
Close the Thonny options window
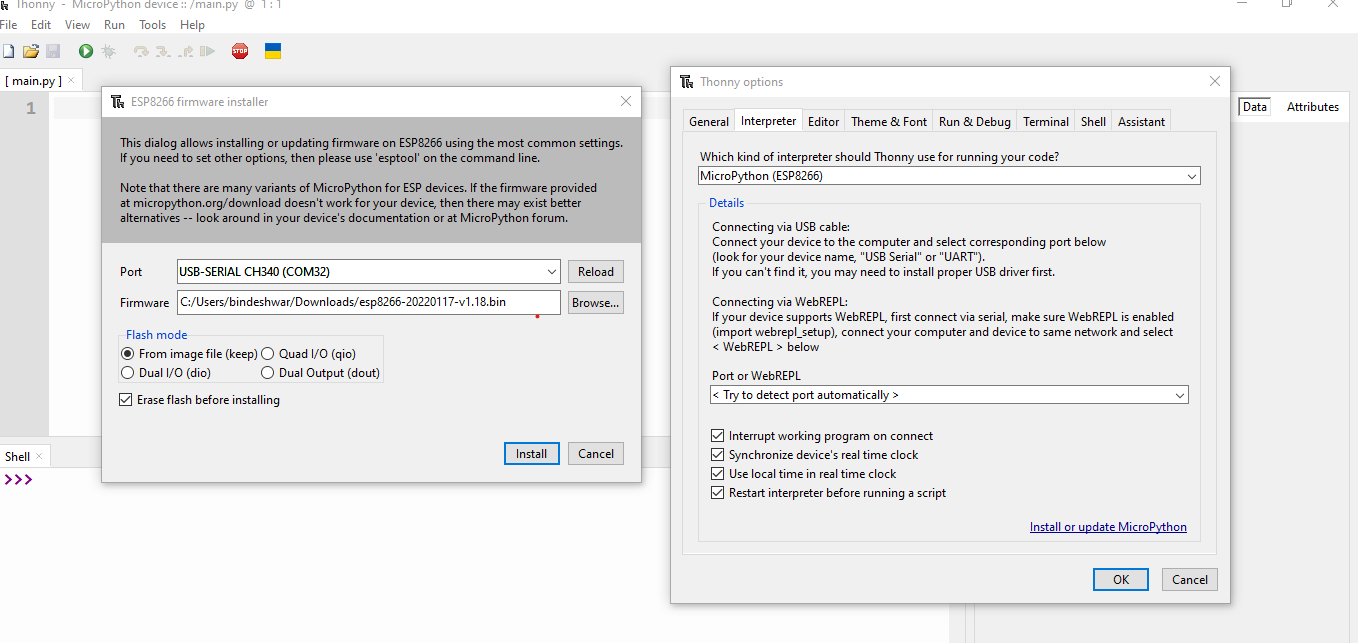pyautogui.click(x=1215, y=81)
